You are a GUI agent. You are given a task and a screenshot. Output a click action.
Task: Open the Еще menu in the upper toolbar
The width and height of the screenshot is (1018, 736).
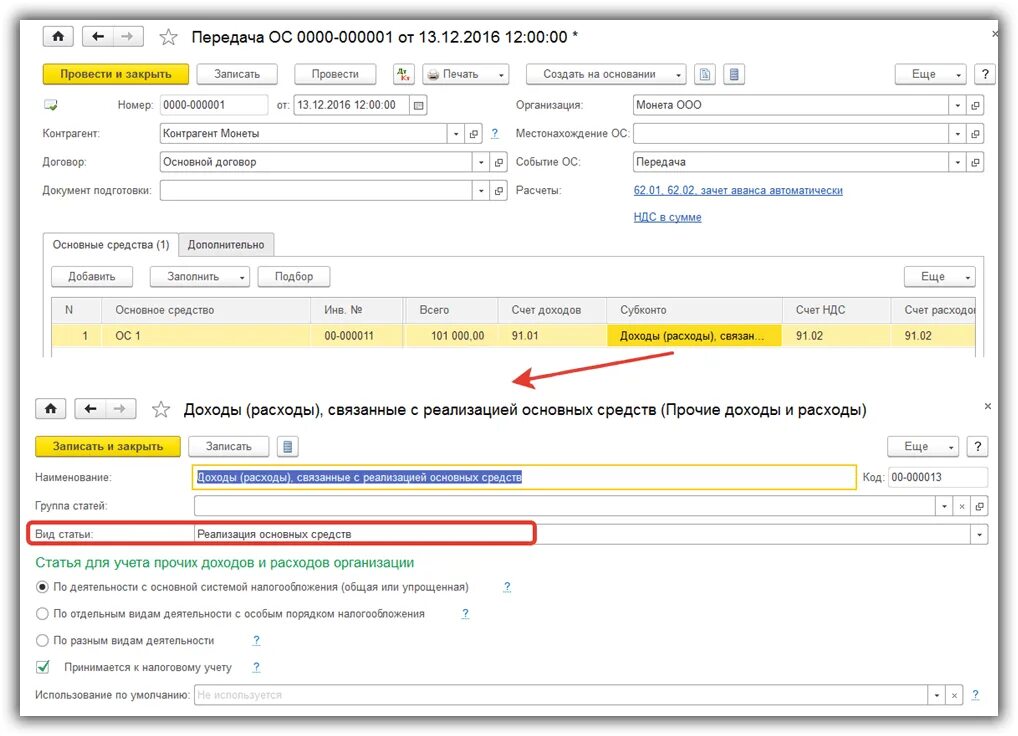click(930, 74)
